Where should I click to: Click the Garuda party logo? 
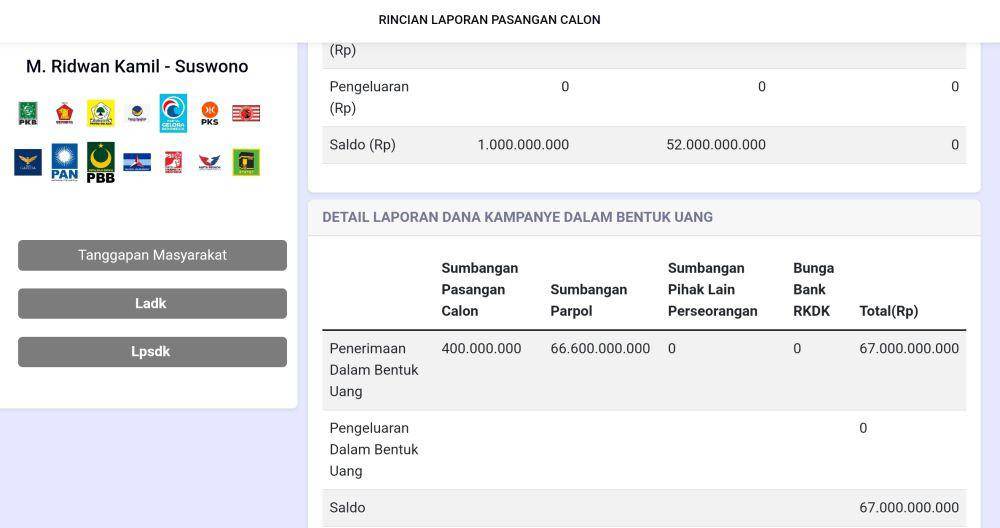coord(28,162)
